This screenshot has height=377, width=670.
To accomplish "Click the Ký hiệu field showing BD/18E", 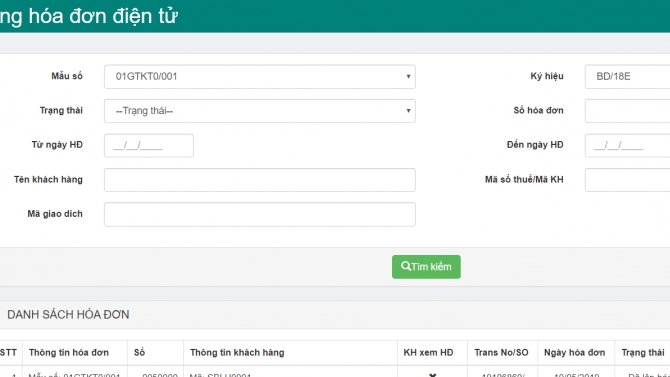I will point(627,77).
